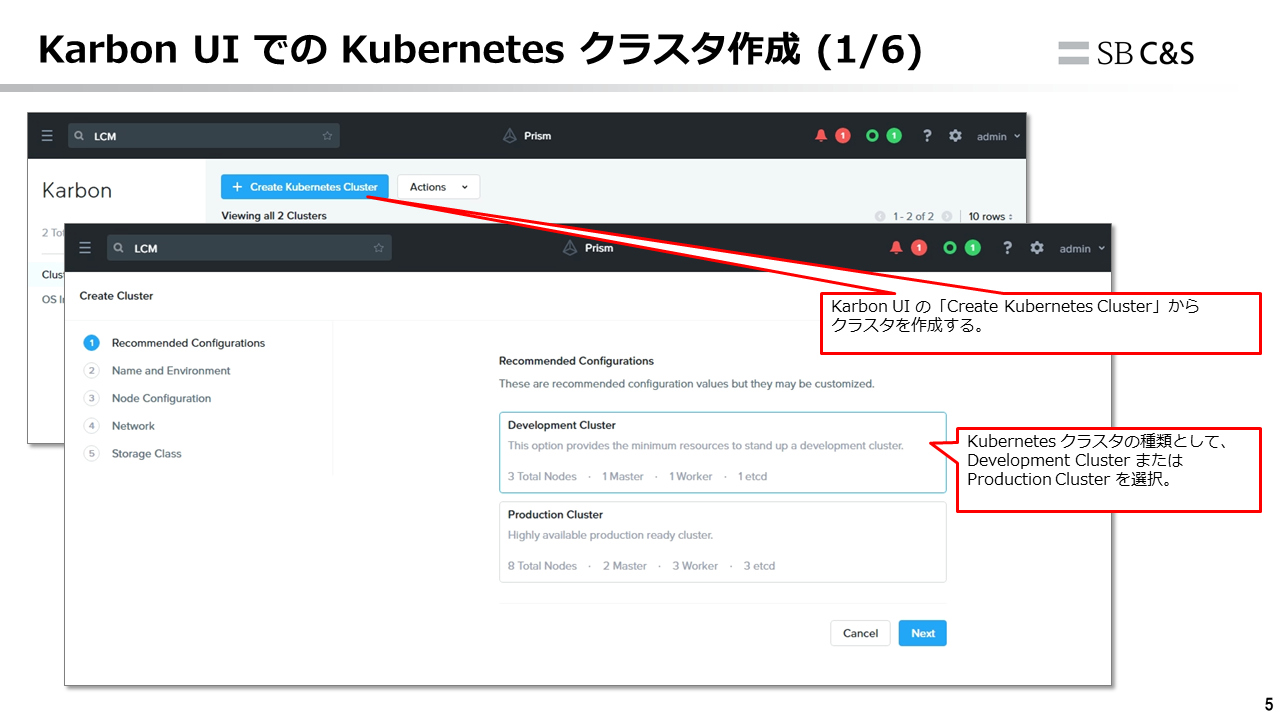This screenshot has height=720, width=1280.
Task: Click LCM search field in back Karbon window
Action: [x=204, y=136]
